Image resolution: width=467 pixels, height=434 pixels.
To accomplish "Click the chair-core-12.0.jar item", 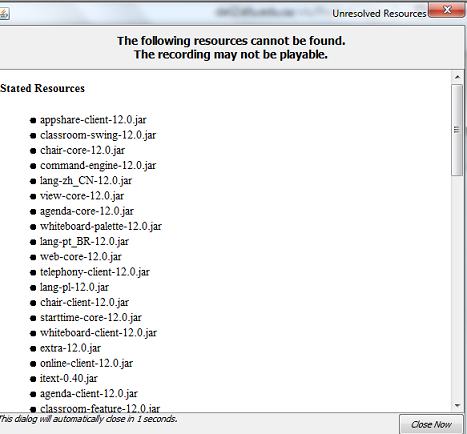I will point(82,150).
